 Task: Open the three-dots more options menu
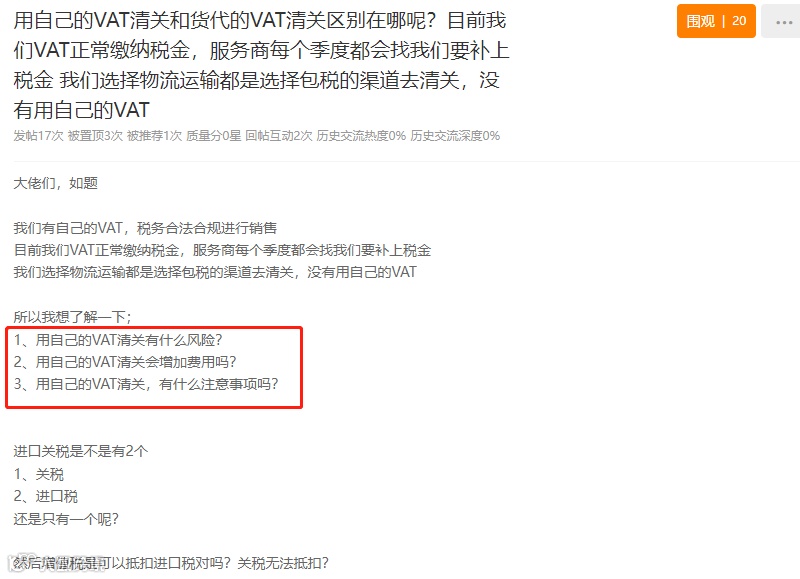coord(783,21)
